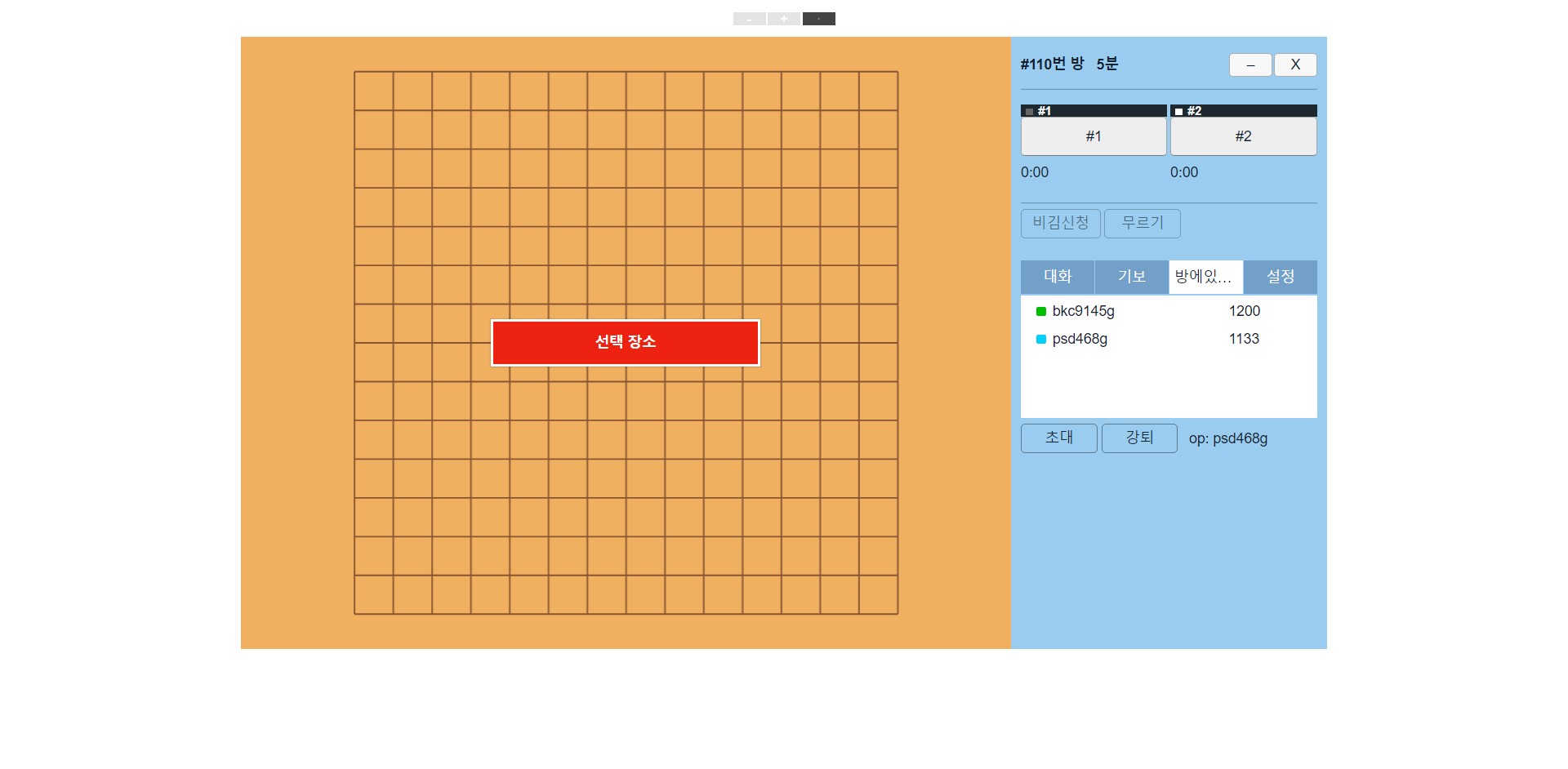The image size is (1568, 769).
Task: Take seat #1 player button
Action: (1094, 136)
